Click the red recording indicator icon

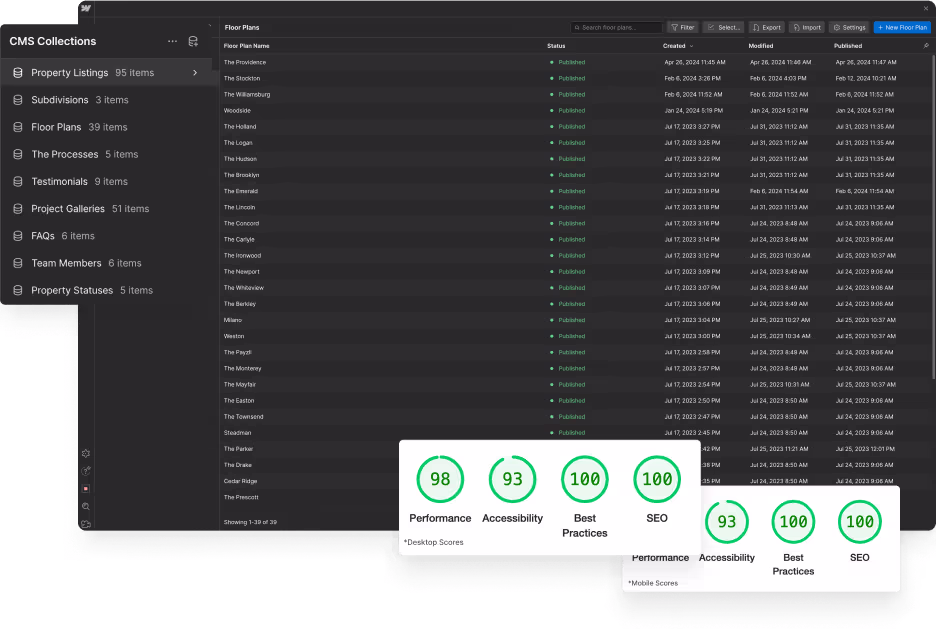click(x=86, y=487)
